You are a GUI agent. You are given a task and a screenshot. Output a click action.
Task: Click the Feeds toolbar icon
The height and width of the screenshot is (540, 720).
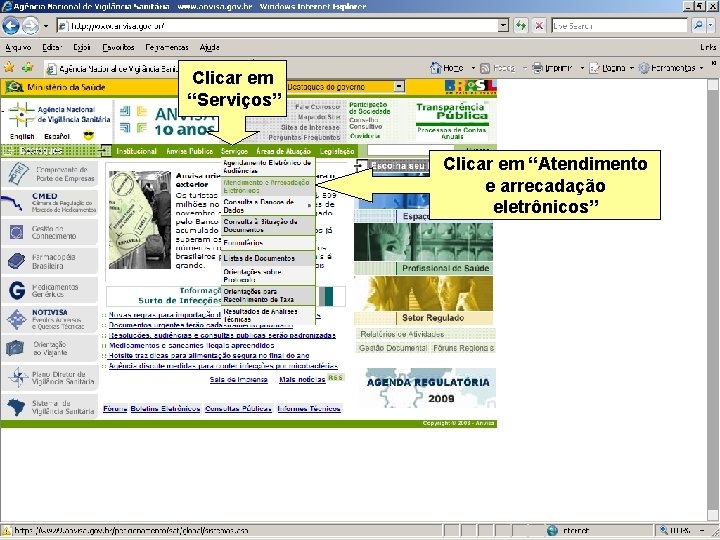pos(485,68)
